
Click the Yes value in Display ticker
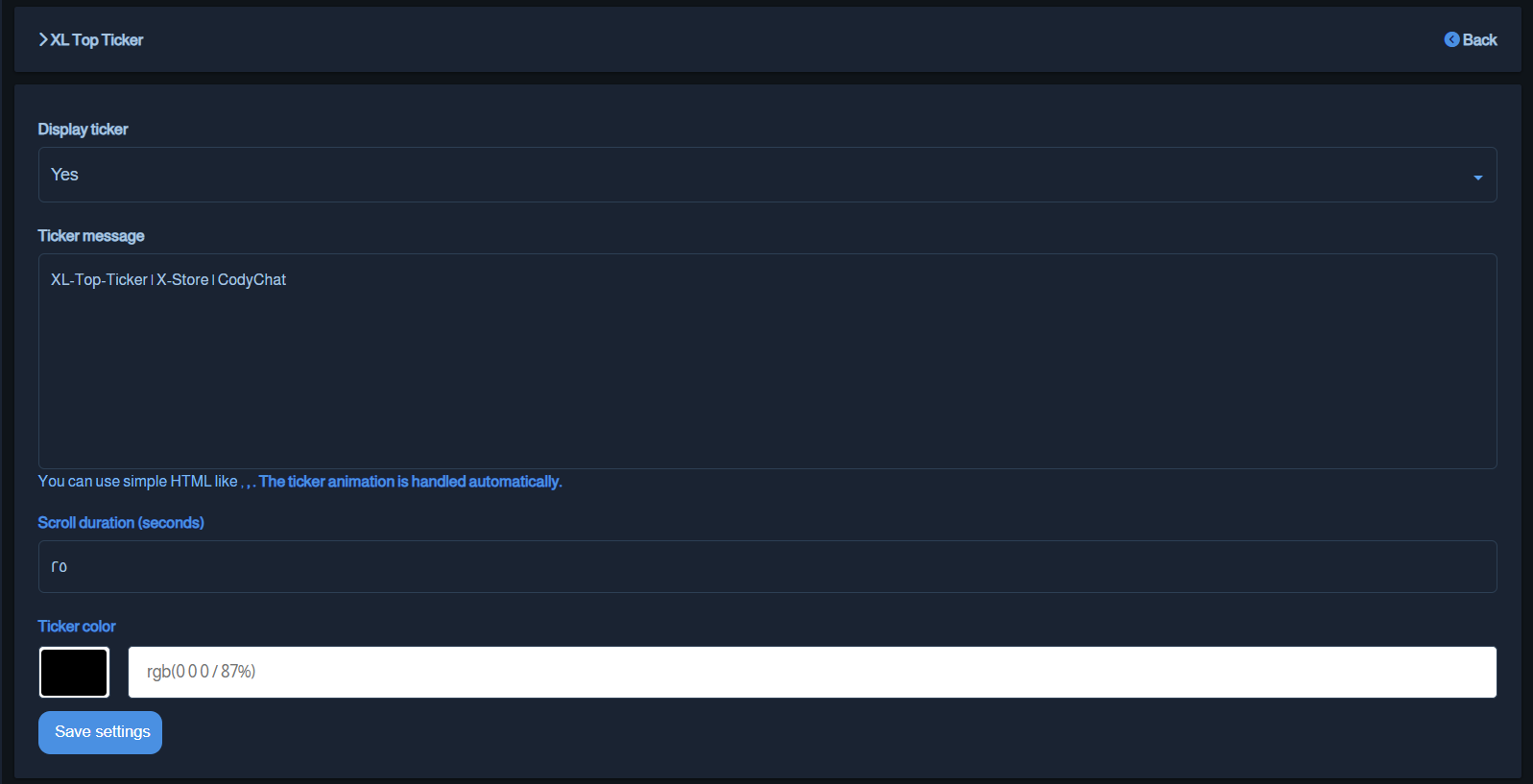coord(64,175)
